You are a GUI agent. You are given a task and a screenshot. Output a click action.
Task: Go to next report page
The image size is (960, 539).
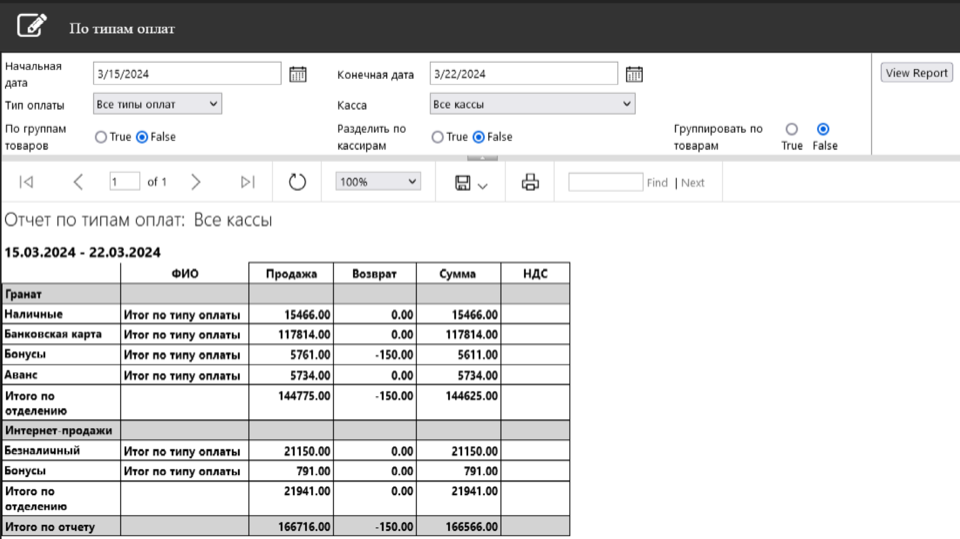click(196, 182)
